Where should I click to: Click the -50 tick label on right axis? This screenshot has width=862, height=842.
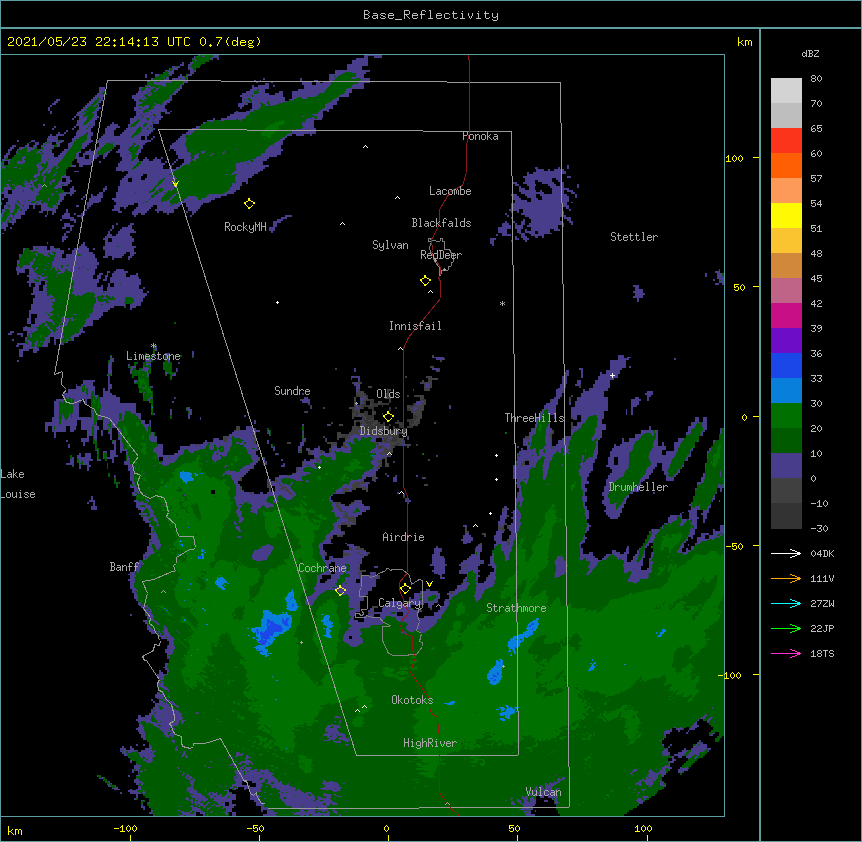[x=734, y=546]
